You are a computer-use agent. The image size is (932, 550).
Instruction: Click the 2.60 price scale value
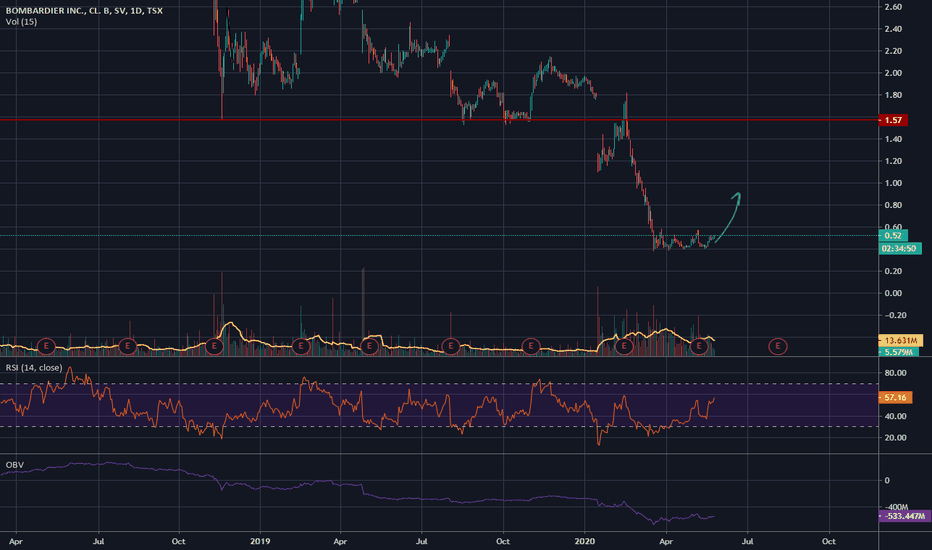point(893,7)
